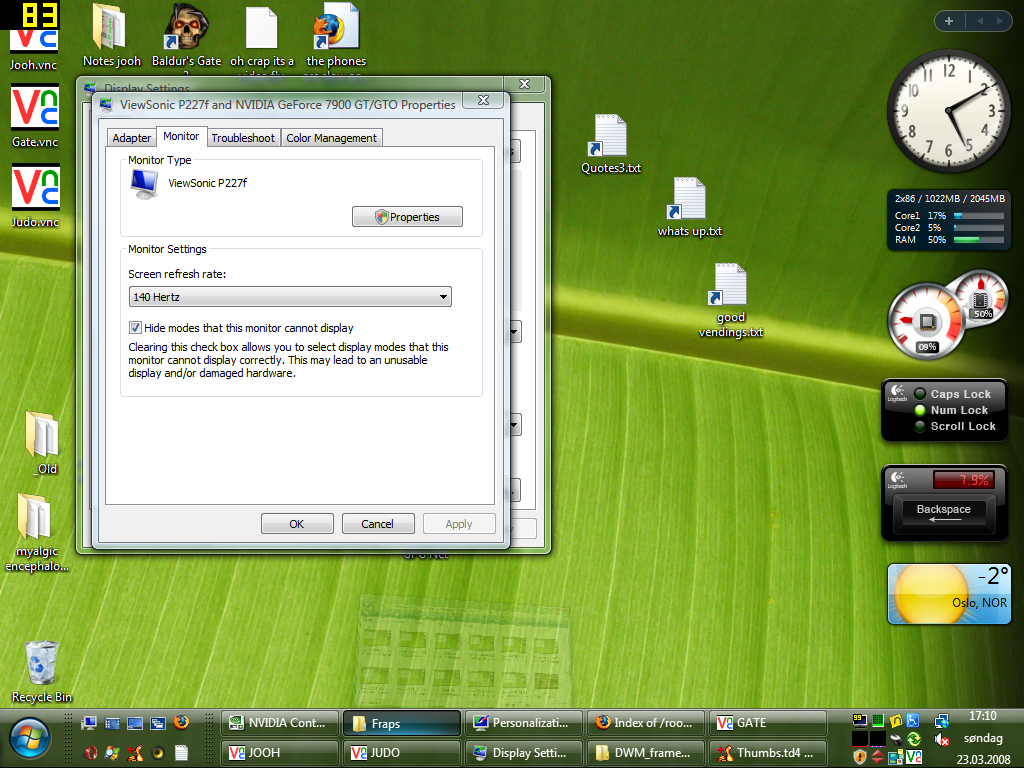Click OK in the monitor properties dialog

tap(297, 524)
